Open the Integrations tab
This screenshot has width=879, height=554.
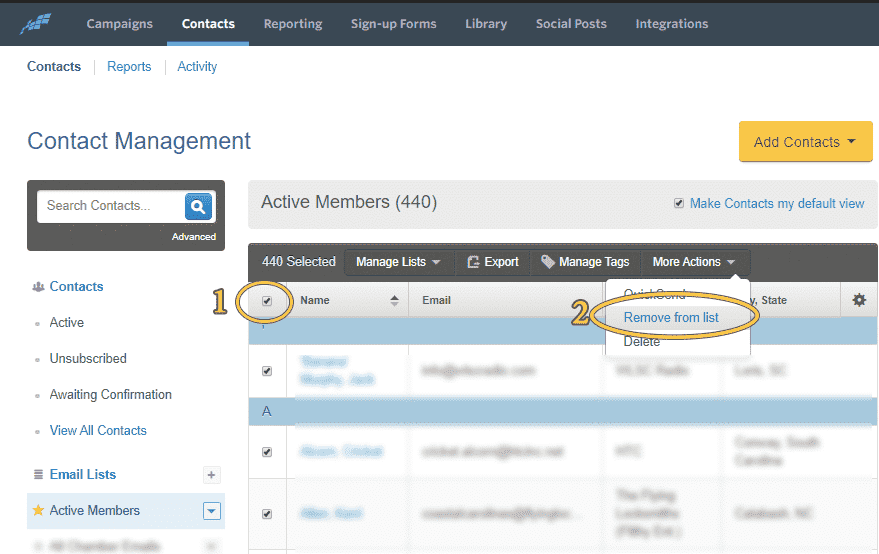pos(672,24)
